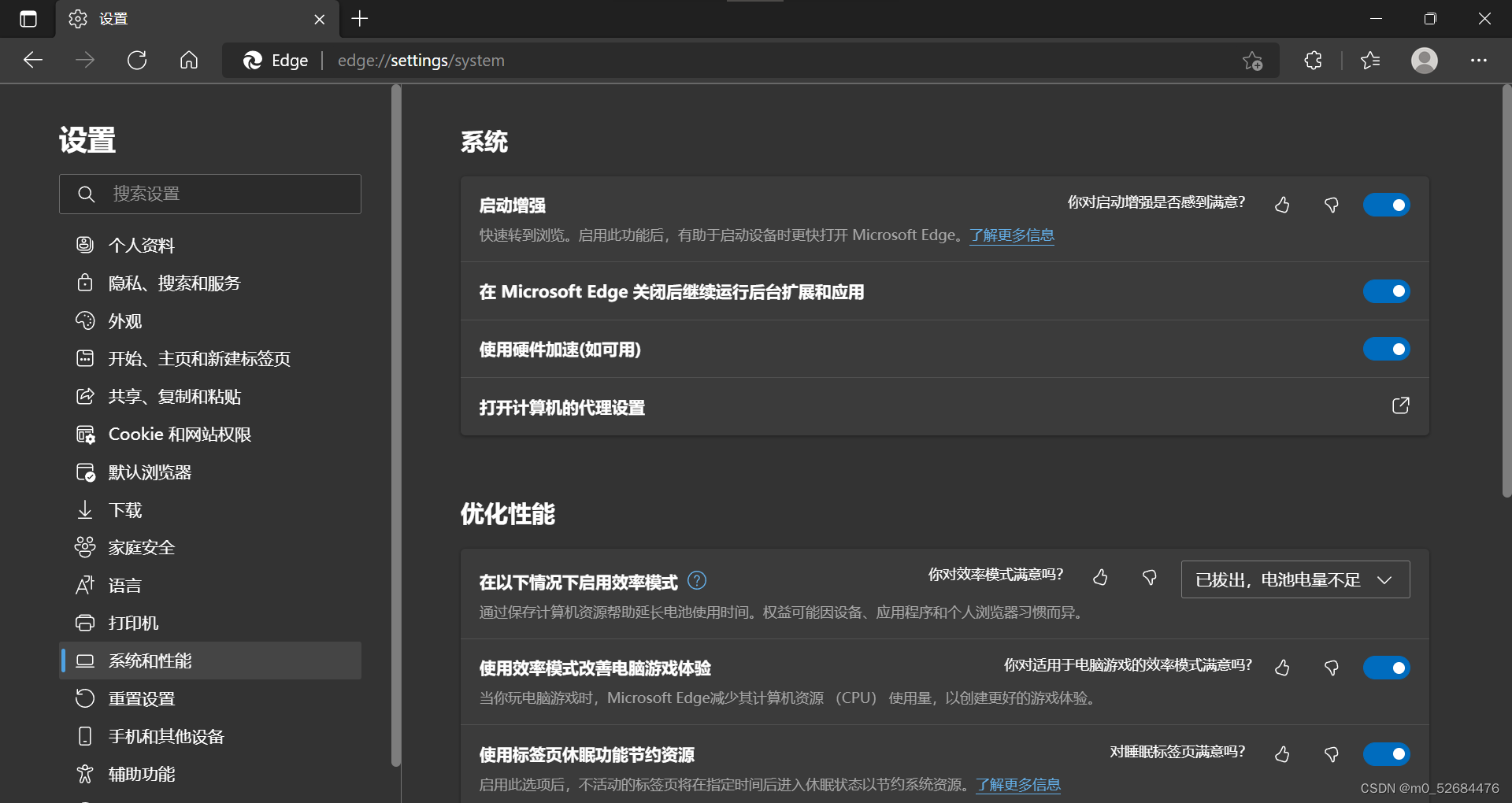Open the Extensions puzzle icon

coord(1313,61)
